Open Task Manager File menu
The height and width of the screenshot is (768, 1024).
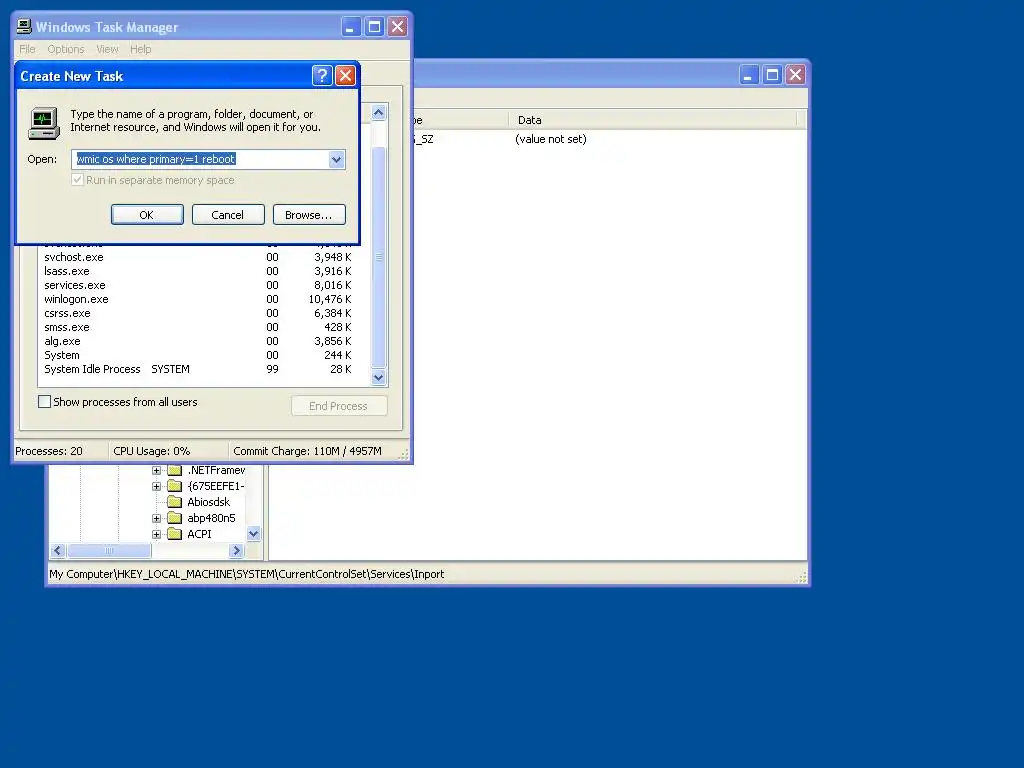tap(27, 49)
